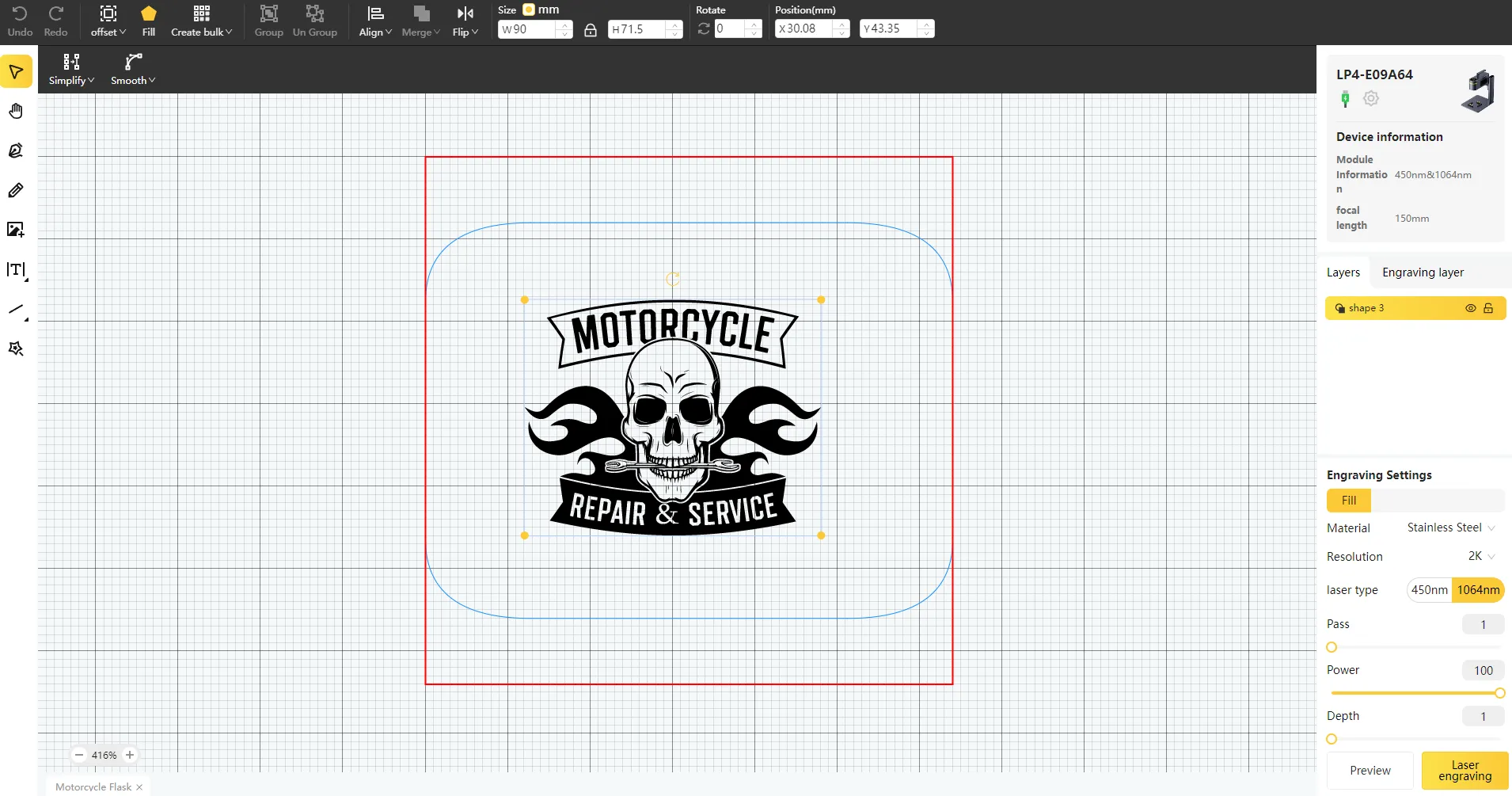Screen dimensions: 1512x796
Task: Close the Motorcycle Flask tab
Action: [x=139, y=787]
